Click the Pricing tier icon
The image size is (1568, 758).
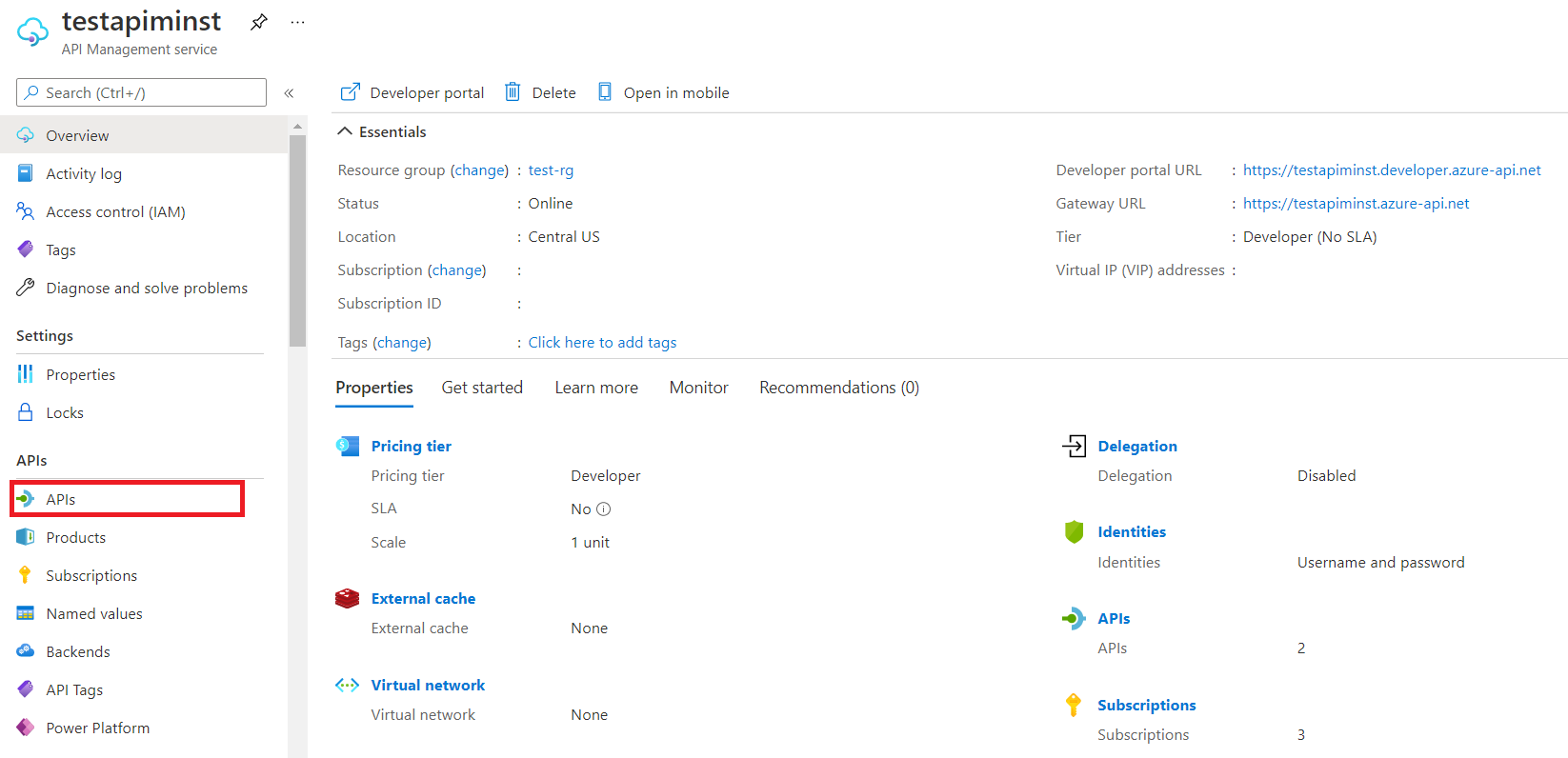click(x=347, y=446)
